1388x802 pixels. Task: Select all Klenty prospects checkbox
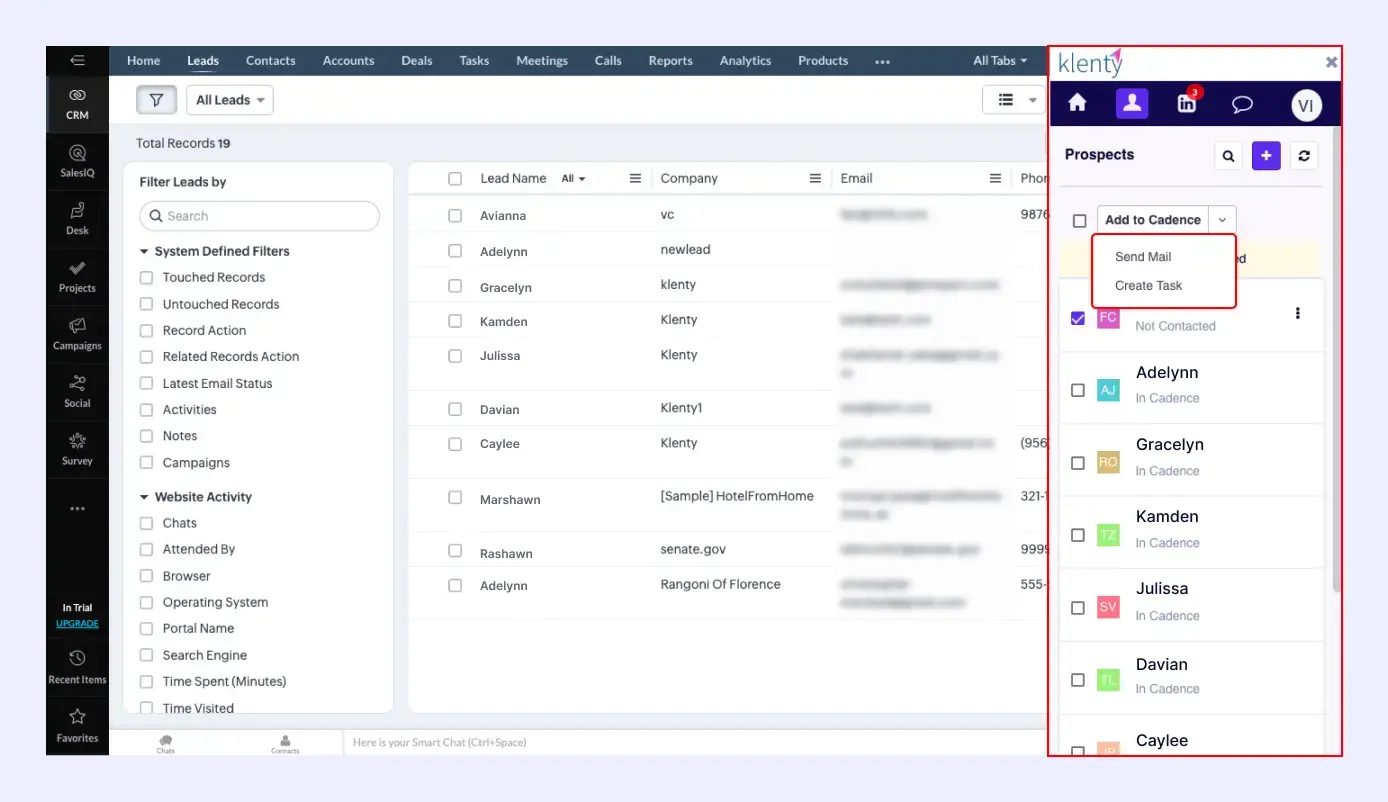pyautogui.click(x=1079, y=220)
